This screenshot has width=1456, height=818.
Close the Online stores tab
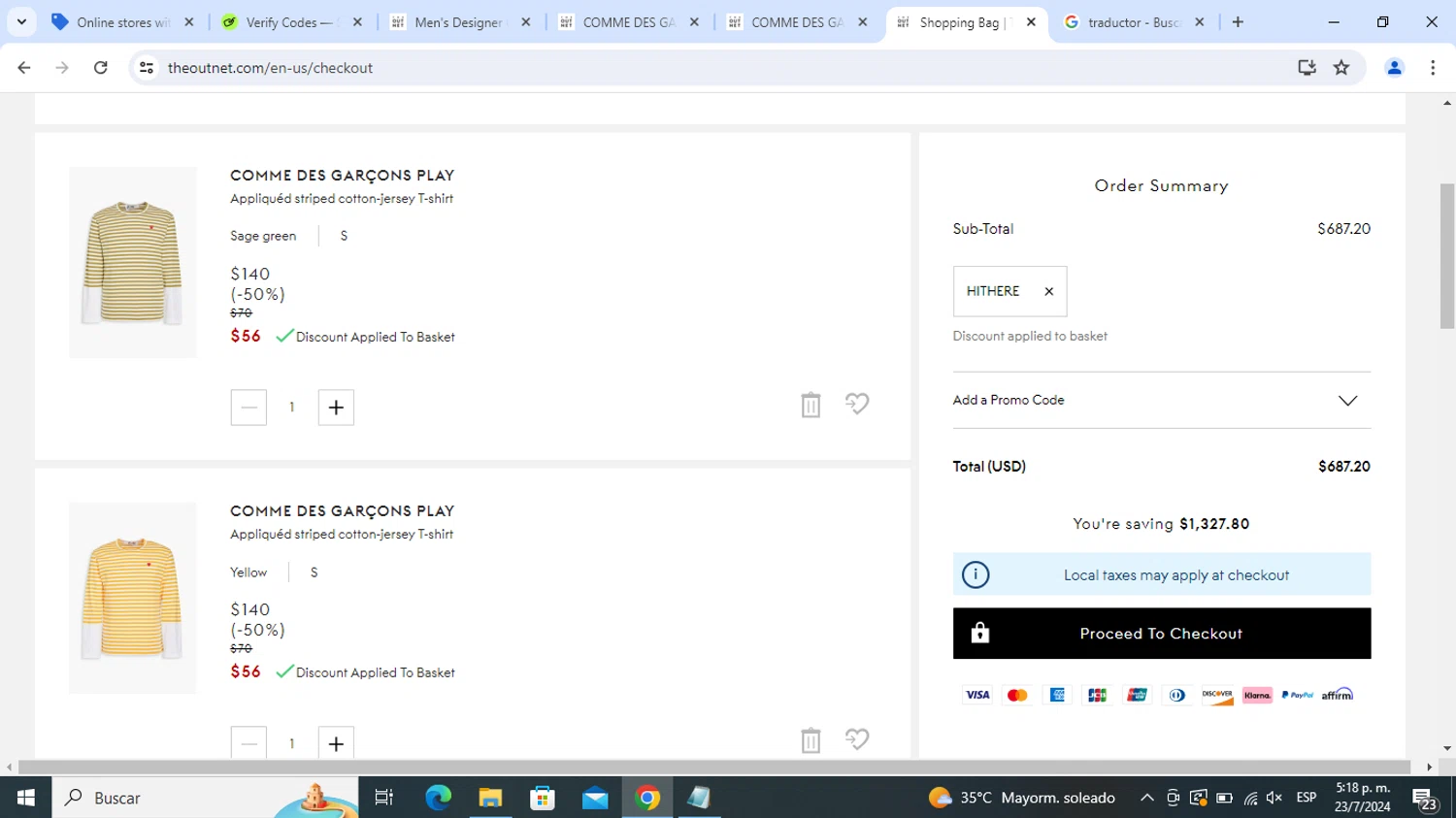click(189, 22)
